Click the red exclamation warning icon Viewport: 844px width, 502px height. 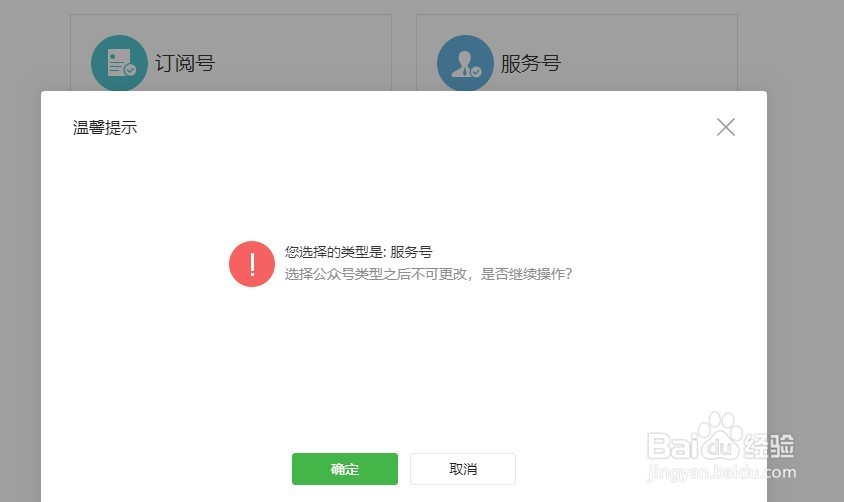[x=252, y=264]
